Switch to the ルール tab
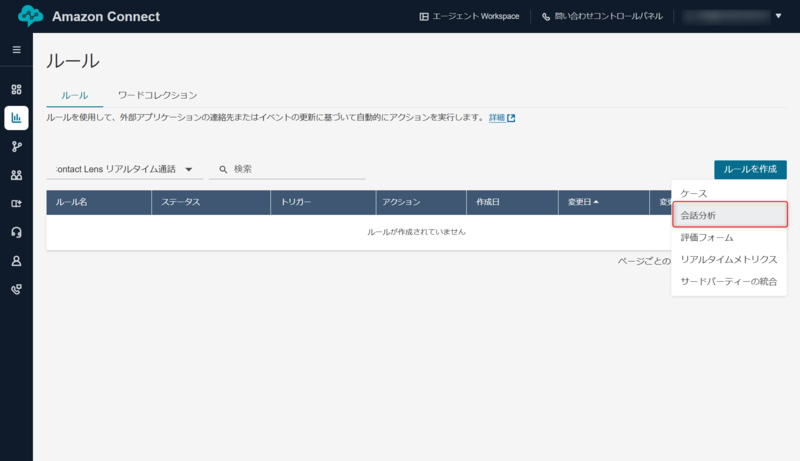Image resolution: width=800 pixels, height=461 pixels. click(x=74, y=95)
